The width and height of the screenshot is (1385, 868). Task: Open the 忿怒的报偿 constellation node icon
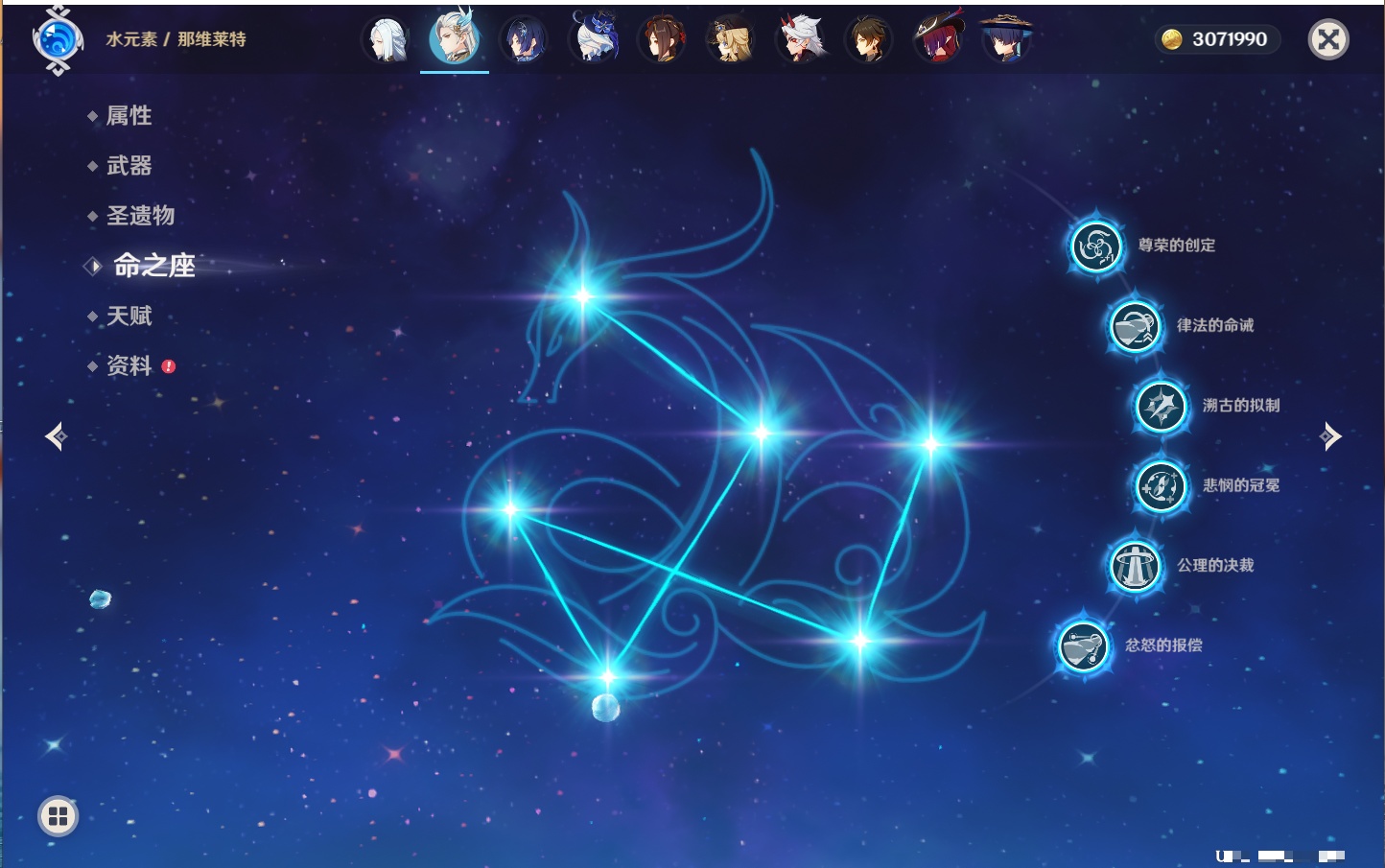tap(1083, 645)
